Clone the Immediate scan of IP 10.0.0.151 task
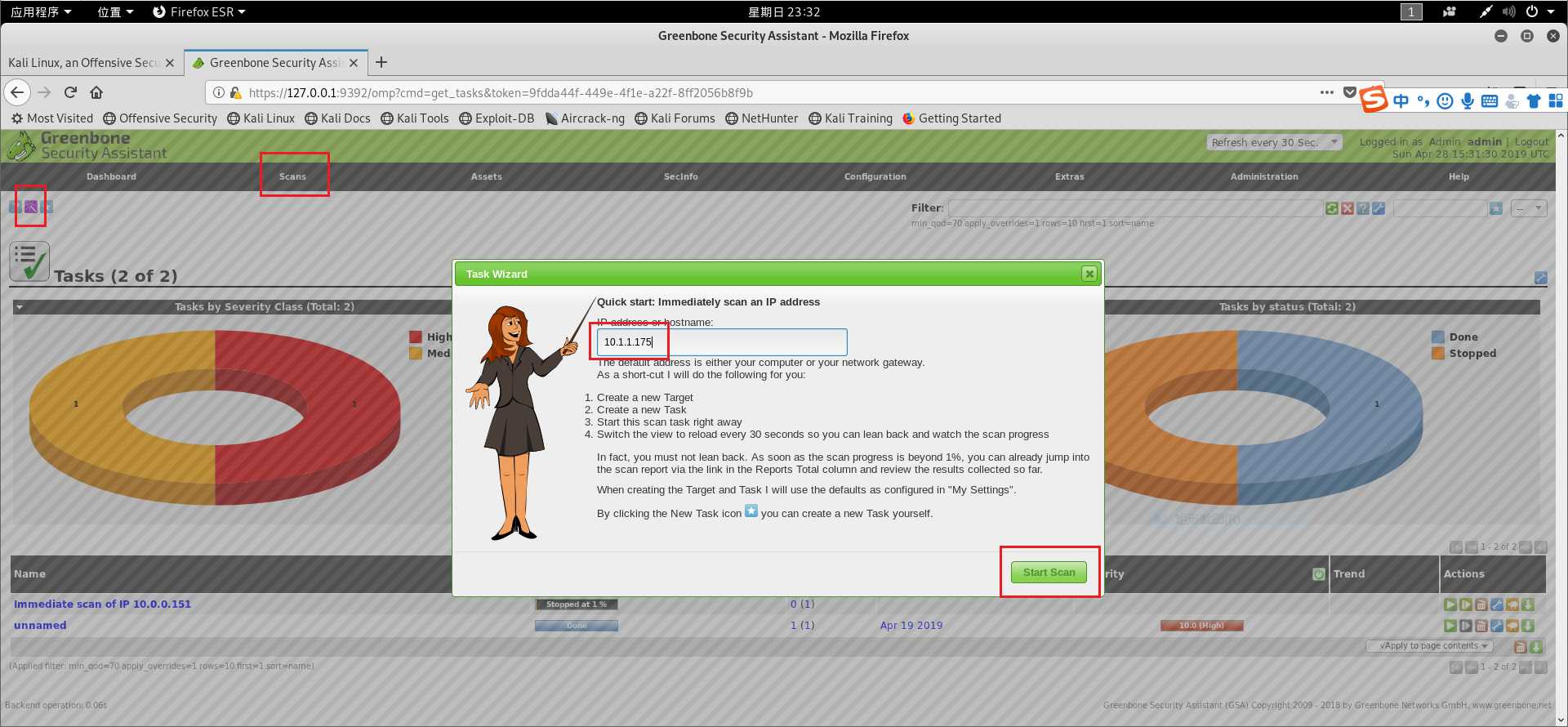The height and width of the screenshot is (727, 1568). coord(1512,604)
